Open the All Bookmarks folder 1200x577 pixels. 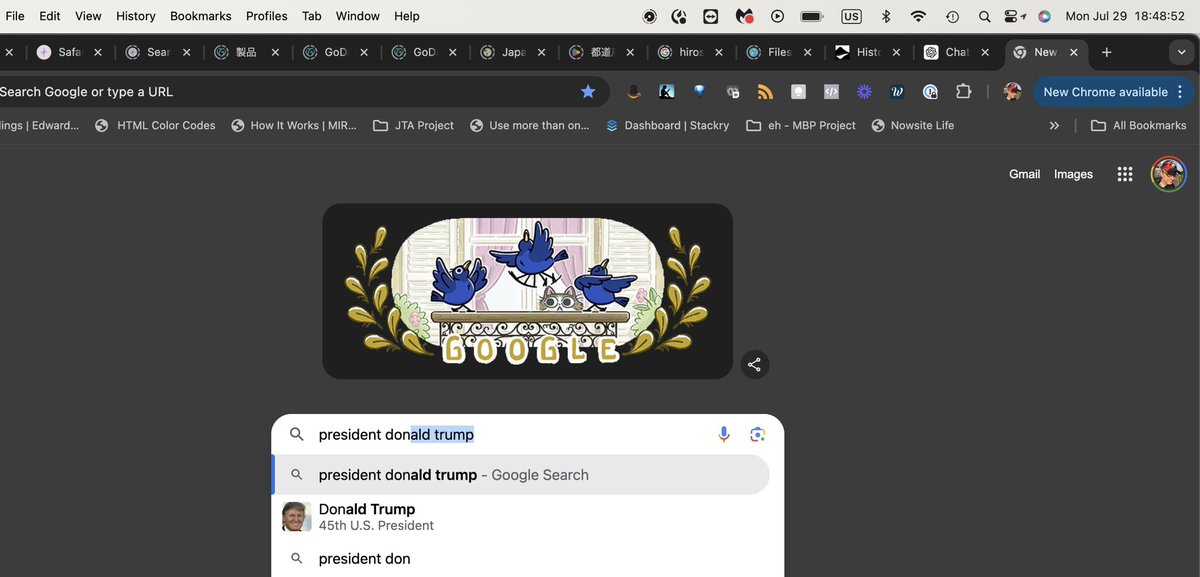1139,125
